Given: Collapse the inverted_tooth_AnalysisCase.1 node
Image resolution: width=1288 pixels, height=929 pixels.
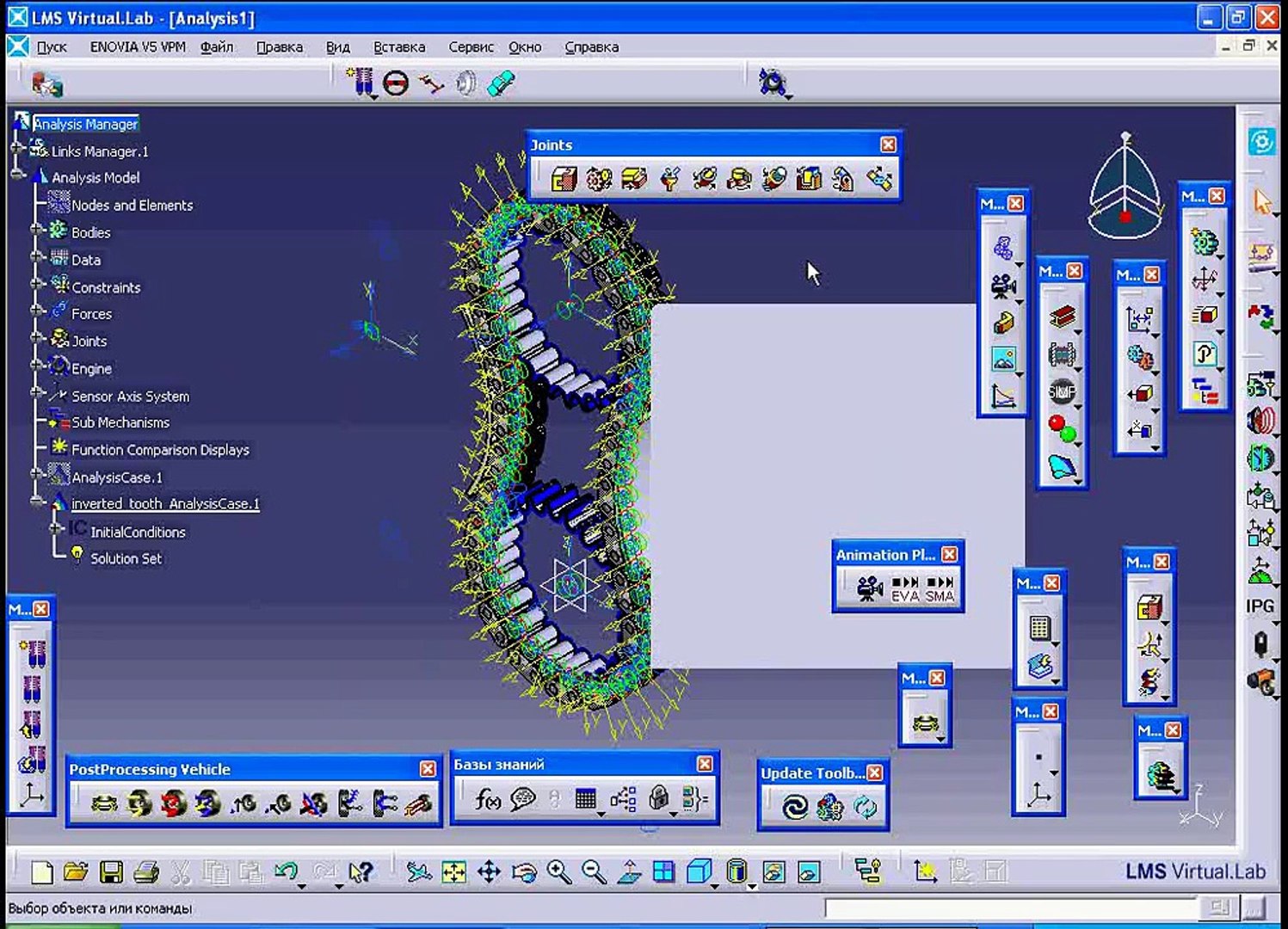Looking at the screenshot, I should (x=36, y=501).
